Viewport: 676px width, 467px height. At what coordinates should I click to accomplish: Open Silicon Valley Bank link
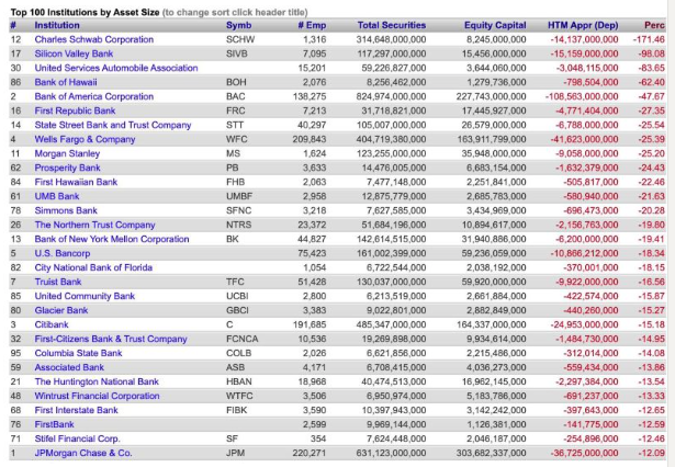coord(74,54)
